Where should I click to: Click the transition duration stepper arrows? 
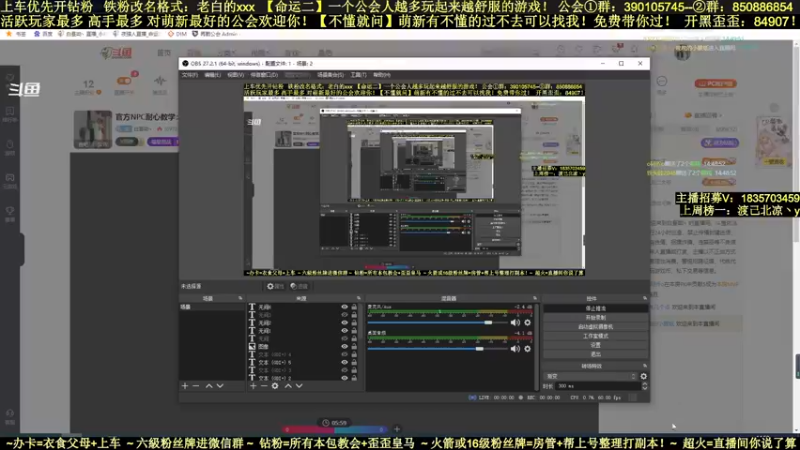coord(644,386)
